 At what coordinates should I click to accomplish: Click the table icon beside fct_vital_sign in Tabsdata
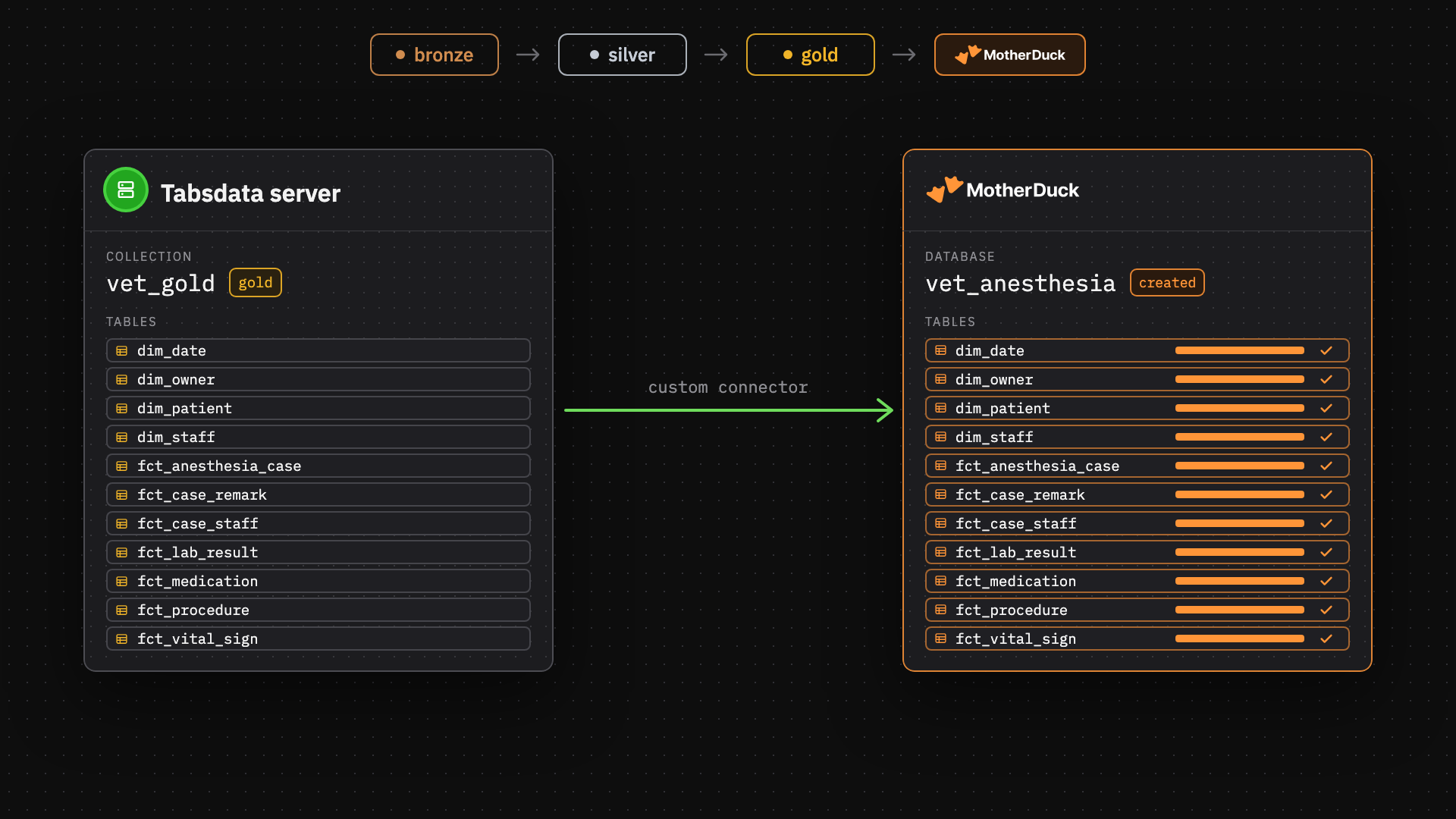121,639
